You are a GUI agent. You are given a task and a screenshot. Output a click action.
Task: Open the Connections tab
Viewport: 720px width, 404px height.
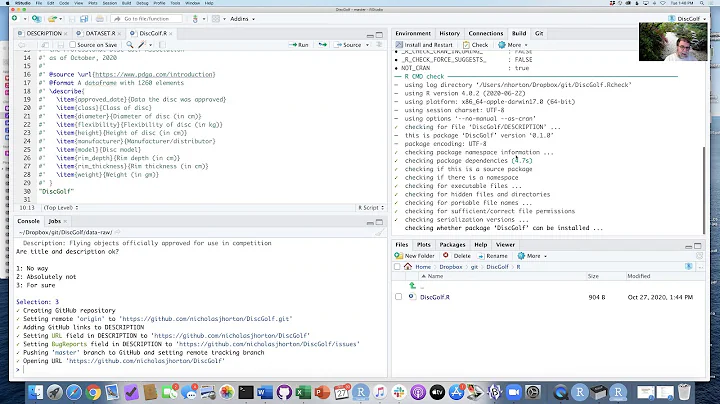point(486,34)
